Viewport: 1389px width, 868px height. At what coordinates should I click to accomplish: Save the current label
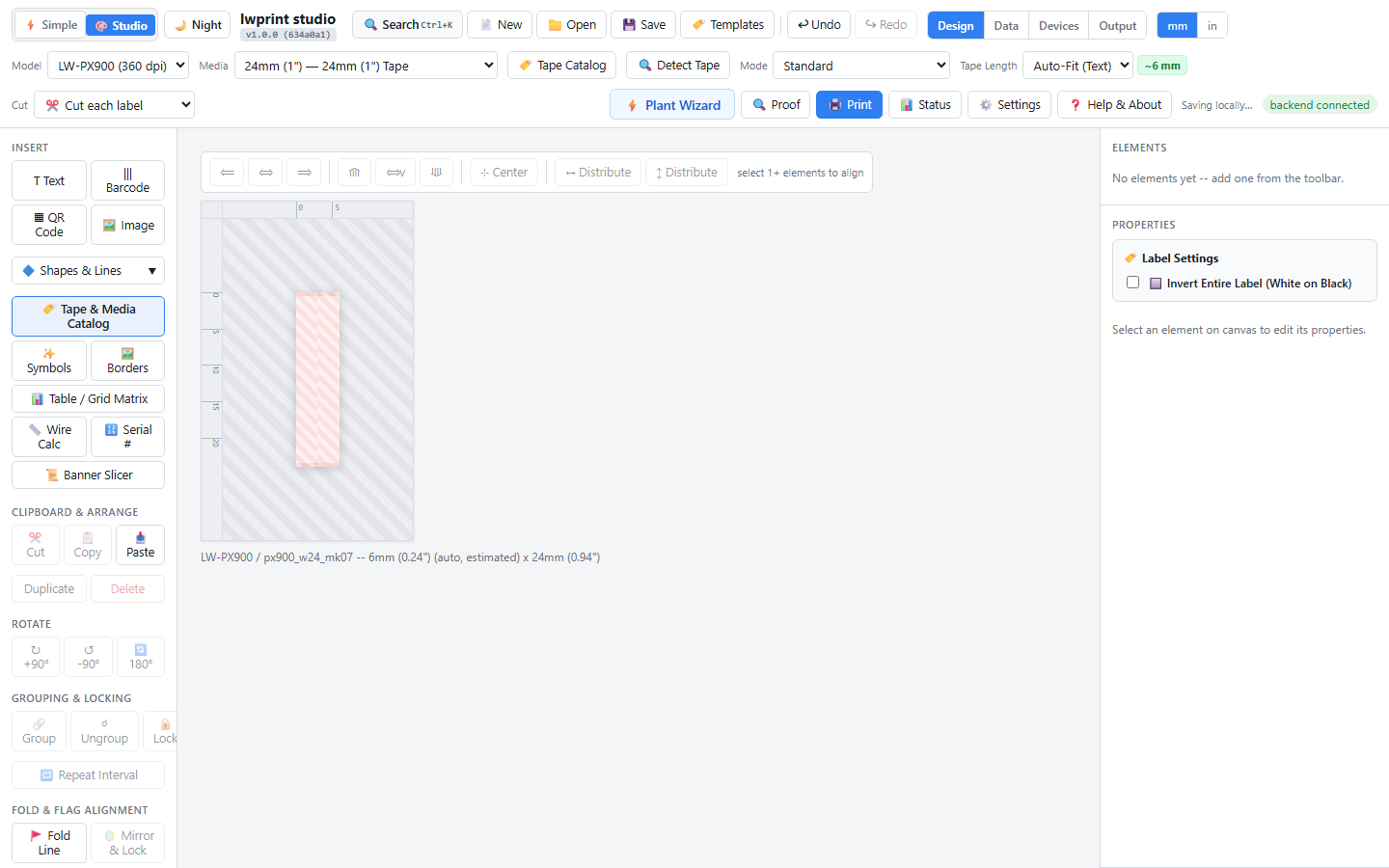click(x=643, y=25)
